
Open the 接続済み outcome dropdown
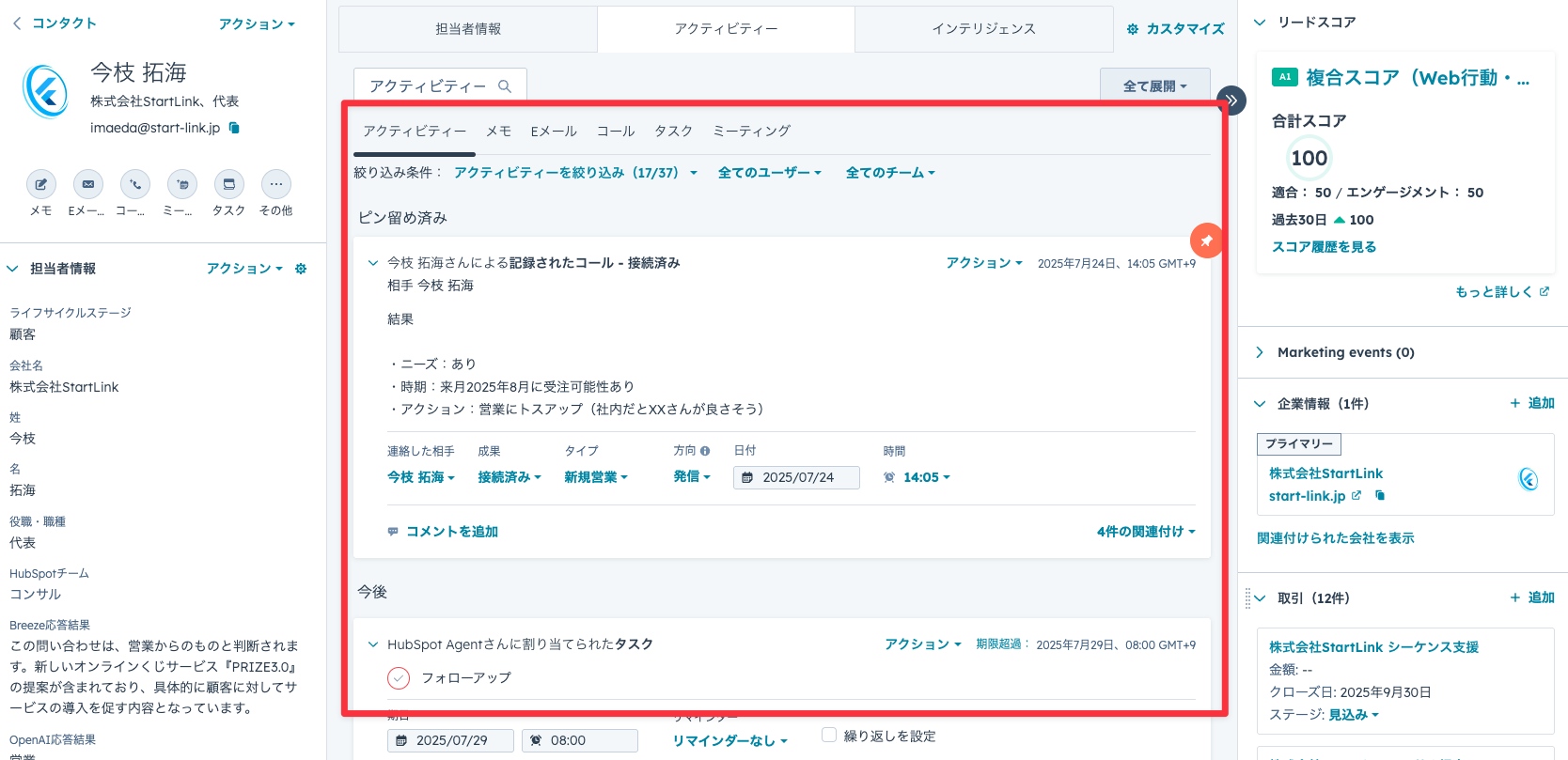point(509,477)
